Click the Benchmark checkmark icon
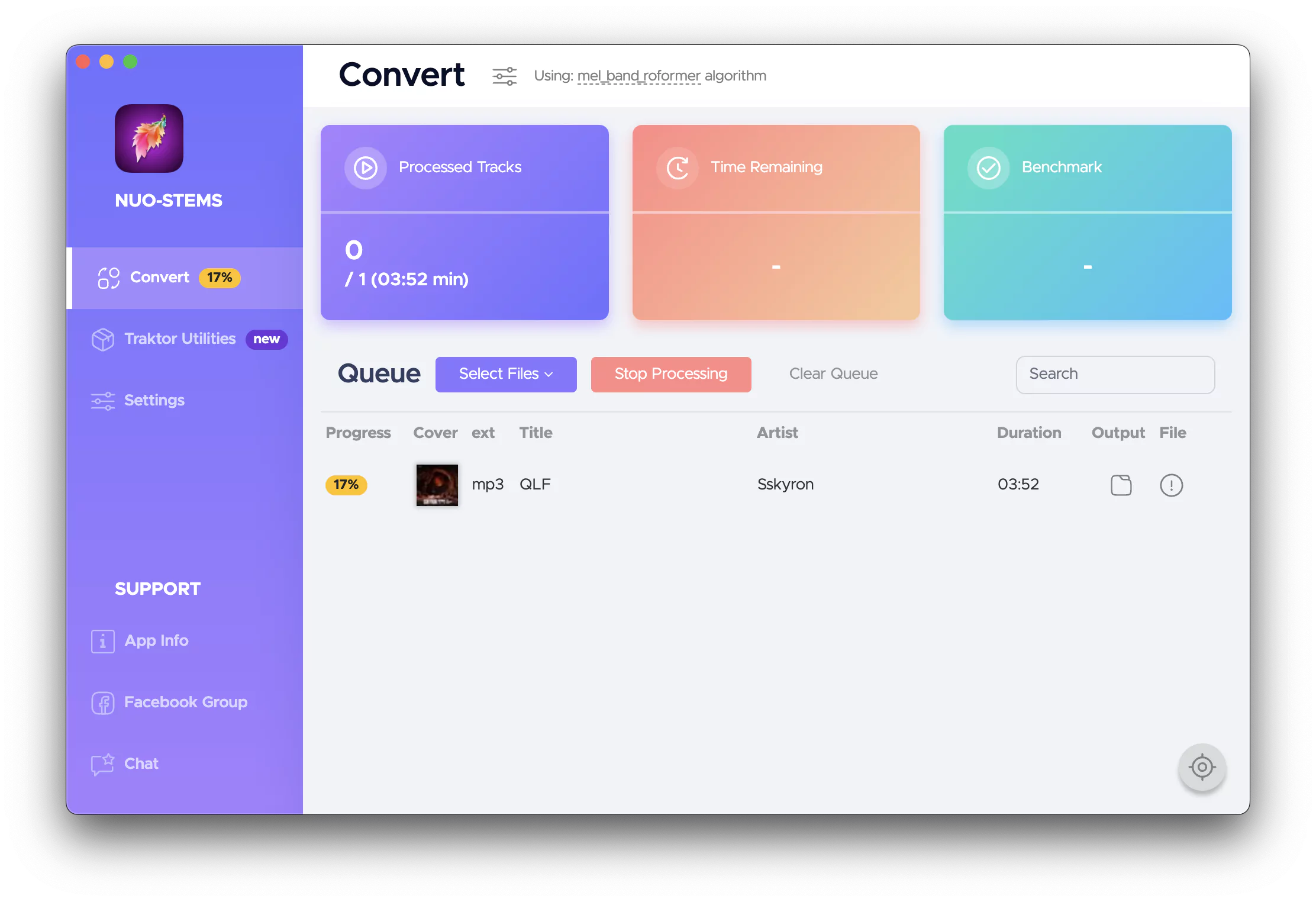The width and height of the screenshot is (1316, 902). (x=988, y=168)
